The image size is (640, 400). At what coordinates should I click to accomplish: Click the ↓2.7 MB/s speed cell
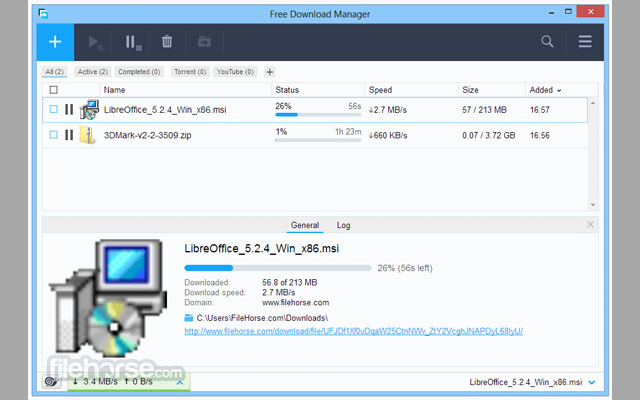click(x=388, y=110)
